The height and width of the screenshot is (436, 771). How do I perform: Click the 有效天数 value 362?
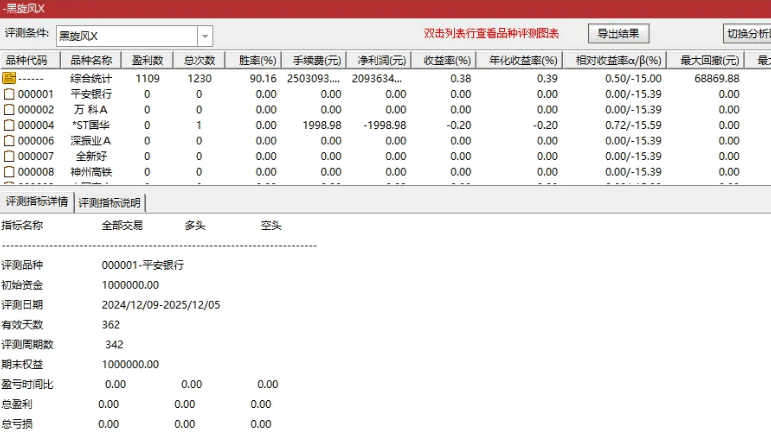pos(111,325)
